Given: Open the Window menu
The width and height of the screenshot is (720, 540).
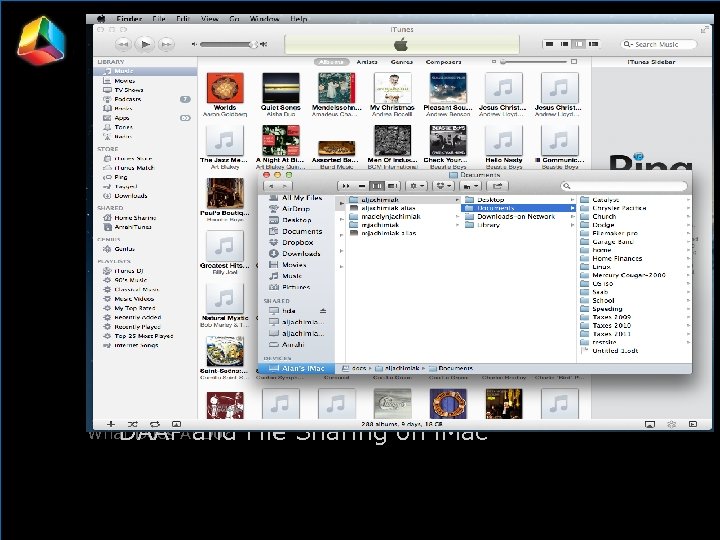Looking at the screenshot, I should (264, 19).
